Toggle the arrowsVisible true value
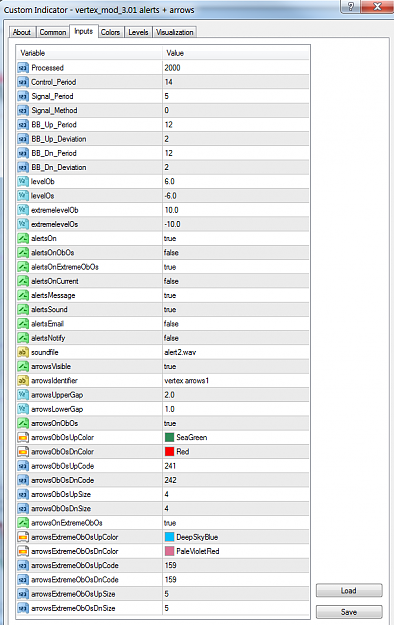This screenshot has width=394, height=625. click(170, 366)
